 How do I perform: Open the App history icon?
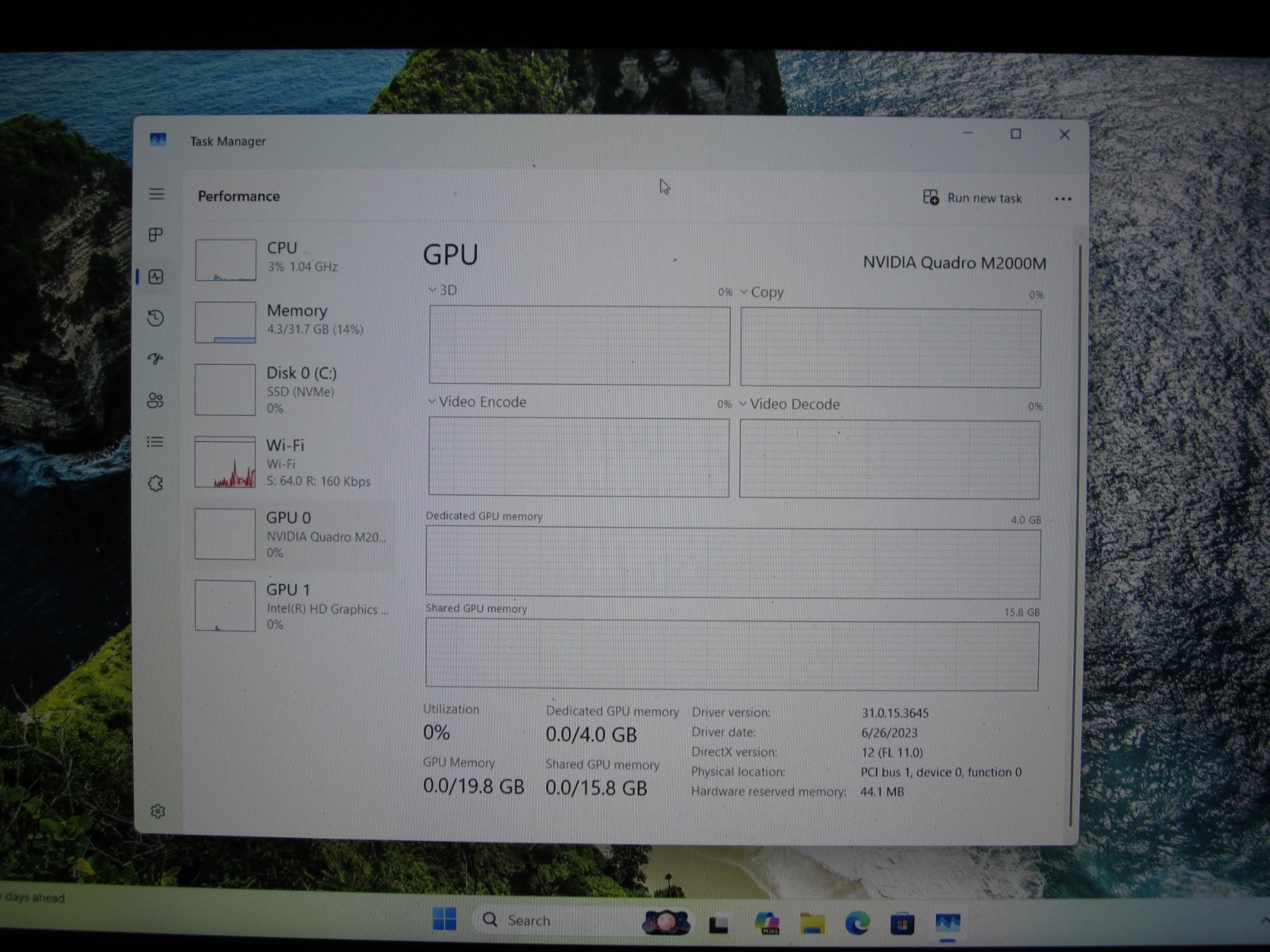coord(156,318)
